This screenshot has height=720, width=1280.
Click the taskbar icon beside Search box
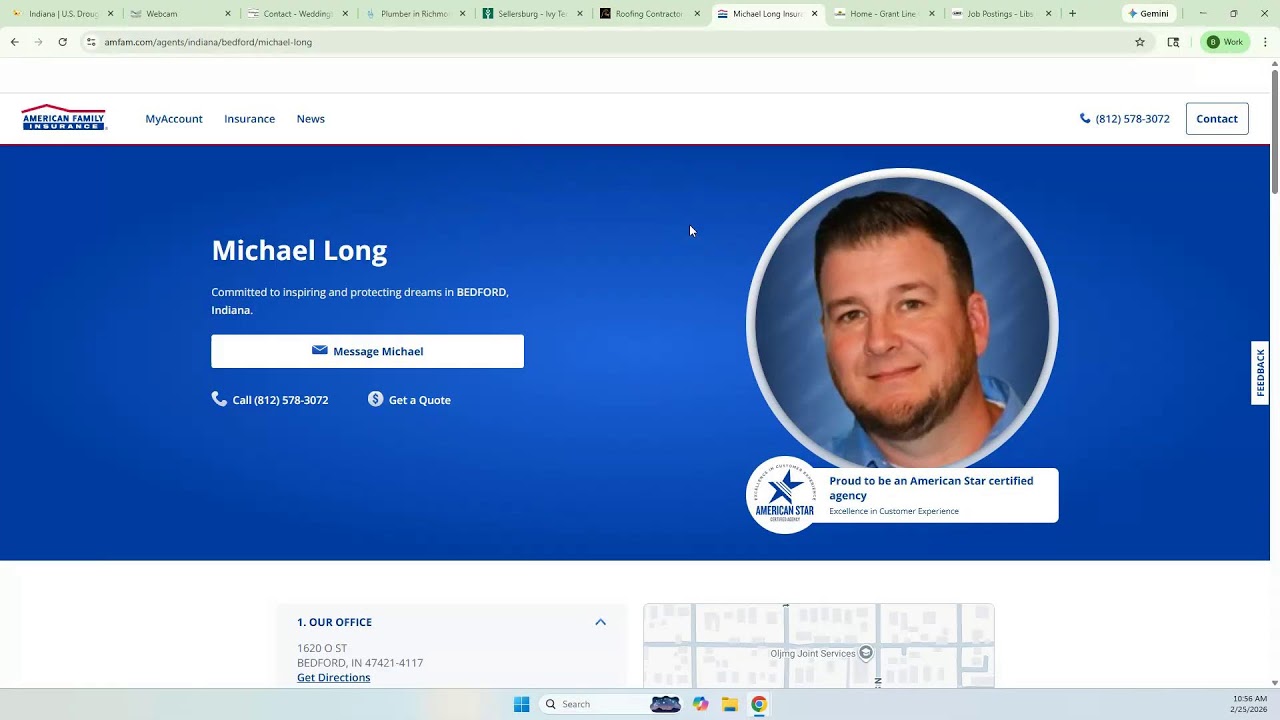(665, 704)
